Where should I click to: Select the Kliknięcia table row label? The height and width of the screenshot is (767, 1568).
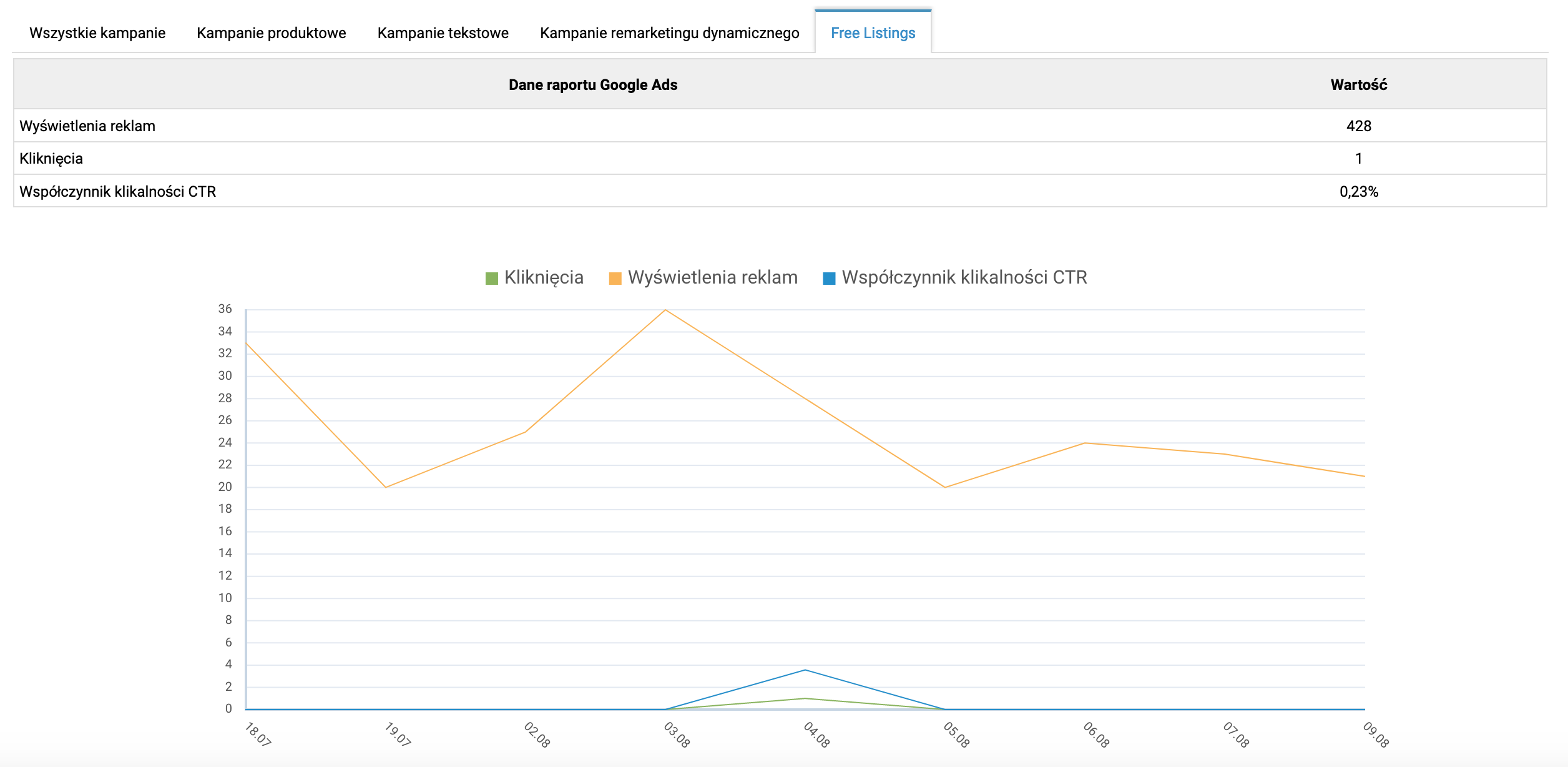(51, 159)
